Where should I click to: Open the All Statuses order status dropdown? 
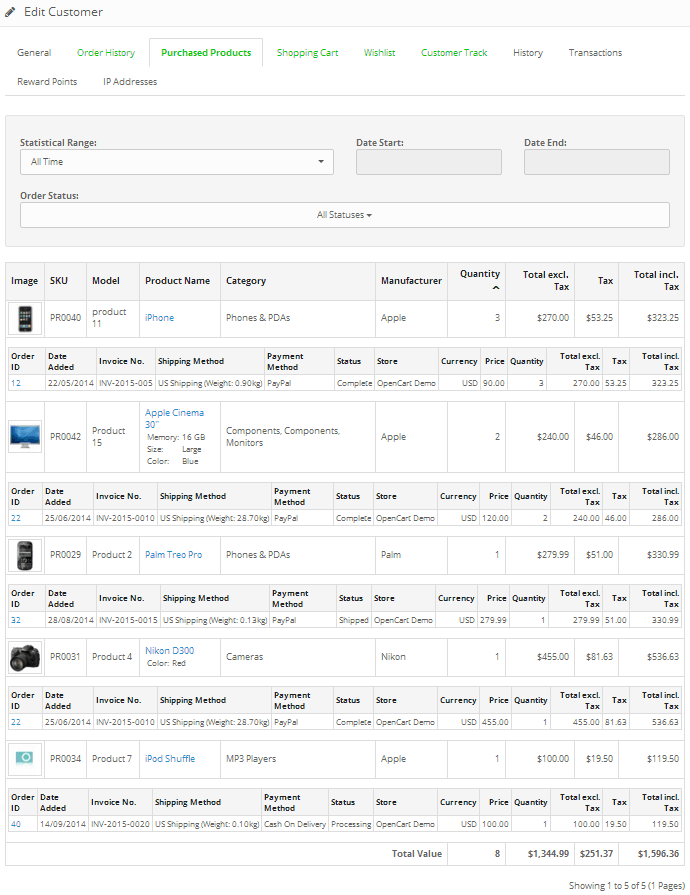(345, 215)
